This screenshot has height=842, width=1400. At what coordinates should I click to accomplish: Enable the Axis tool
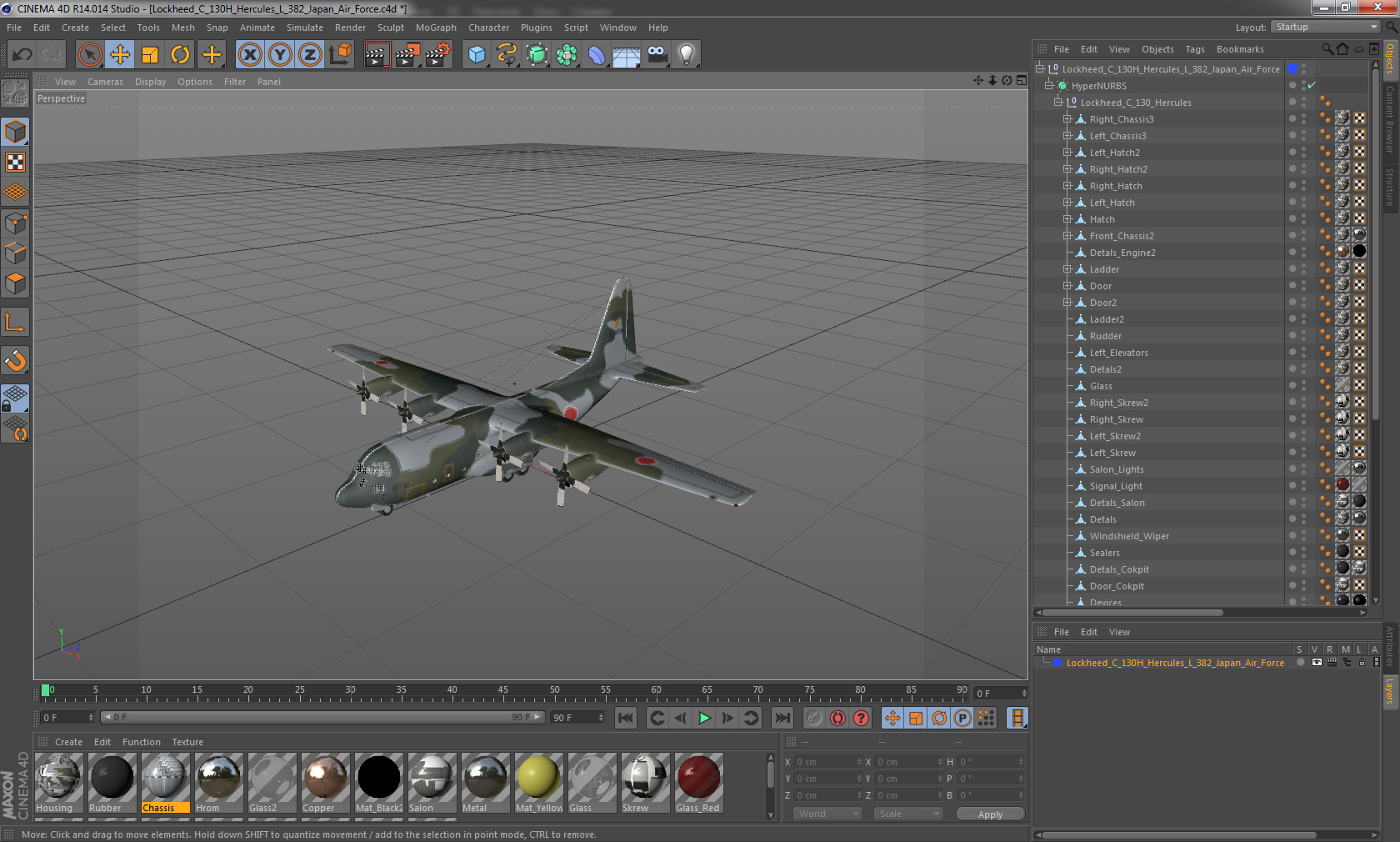[x=15, y=323]
